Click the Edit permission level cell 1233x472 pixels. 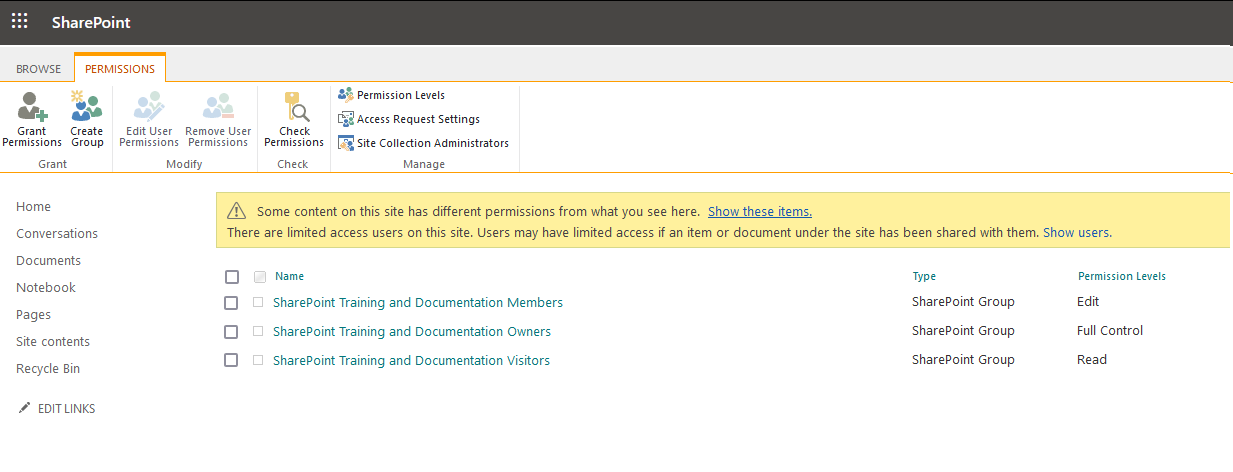(x=1088, y=301)
